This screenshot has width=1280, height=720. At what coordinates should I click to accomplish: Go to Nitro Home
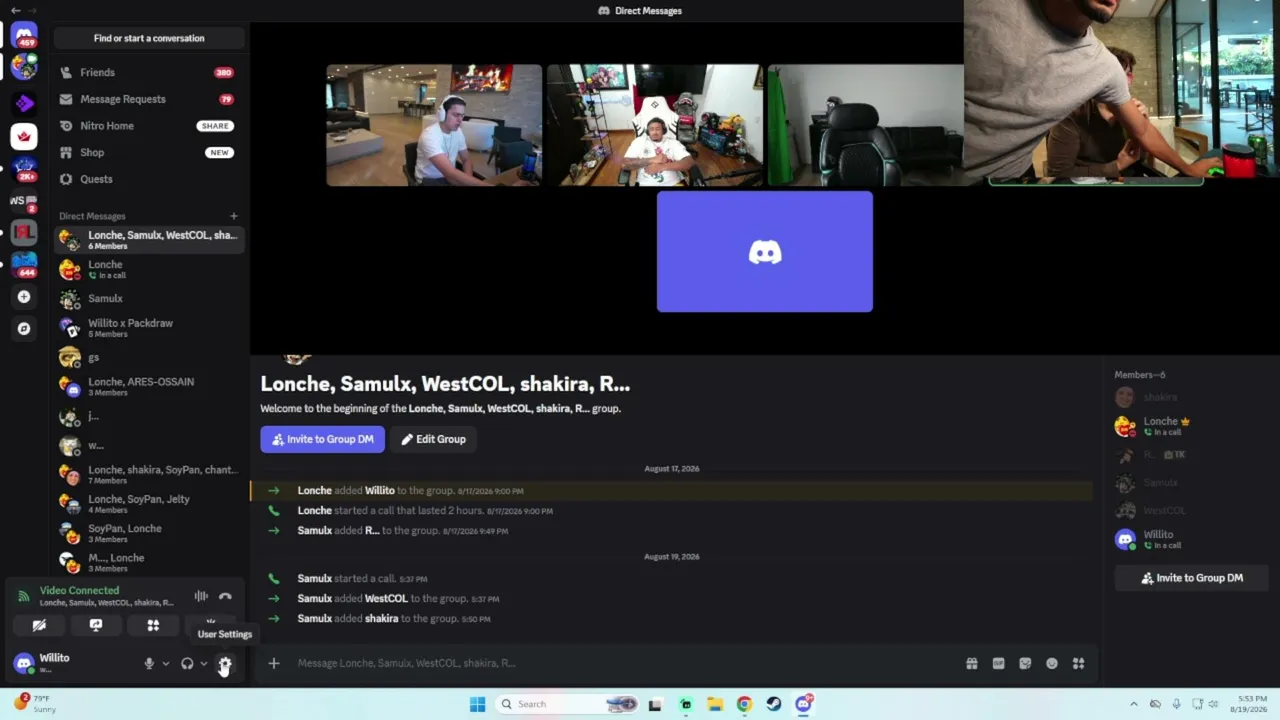coord(149,126)
